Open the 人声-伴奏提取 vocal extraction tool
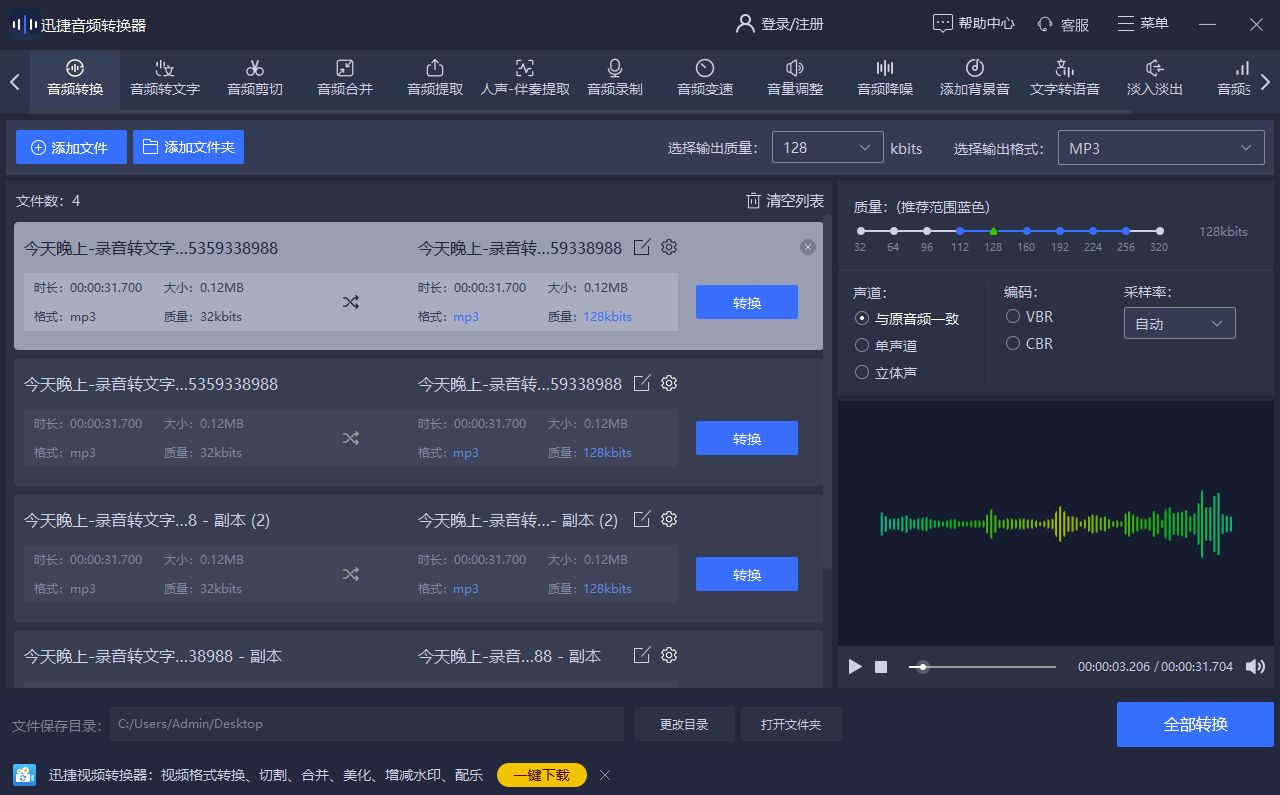The image size is (1280, 795). point(524,80)
